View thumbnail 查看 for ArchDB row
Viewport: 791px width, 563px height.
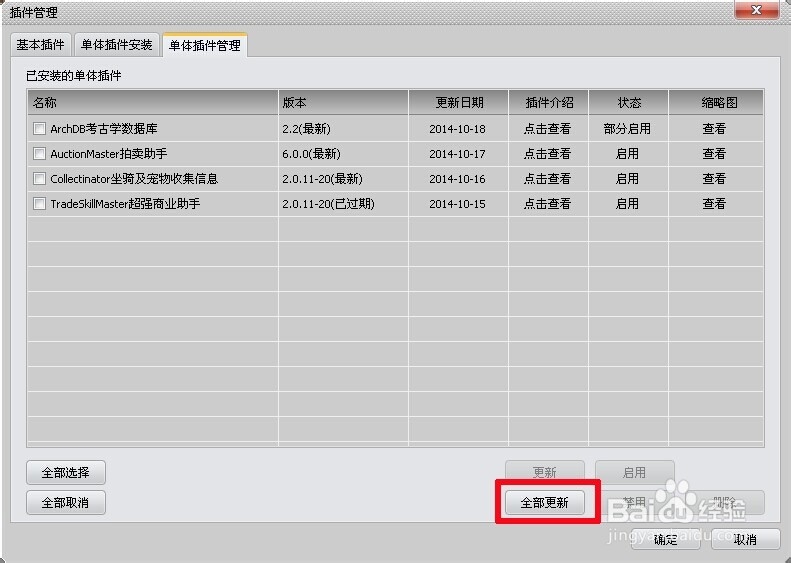pos(714,129)
